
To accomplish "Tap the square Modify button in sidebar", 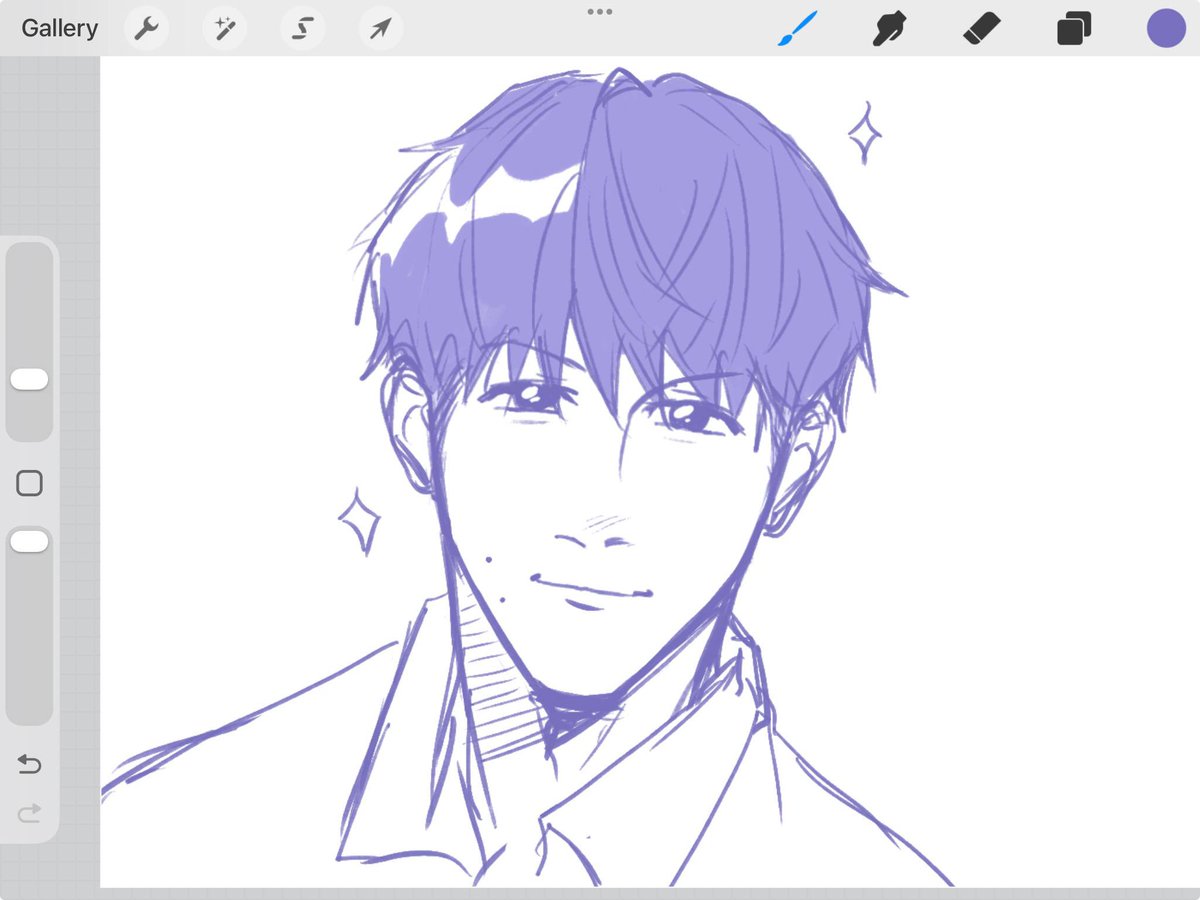I will point(29,484).
